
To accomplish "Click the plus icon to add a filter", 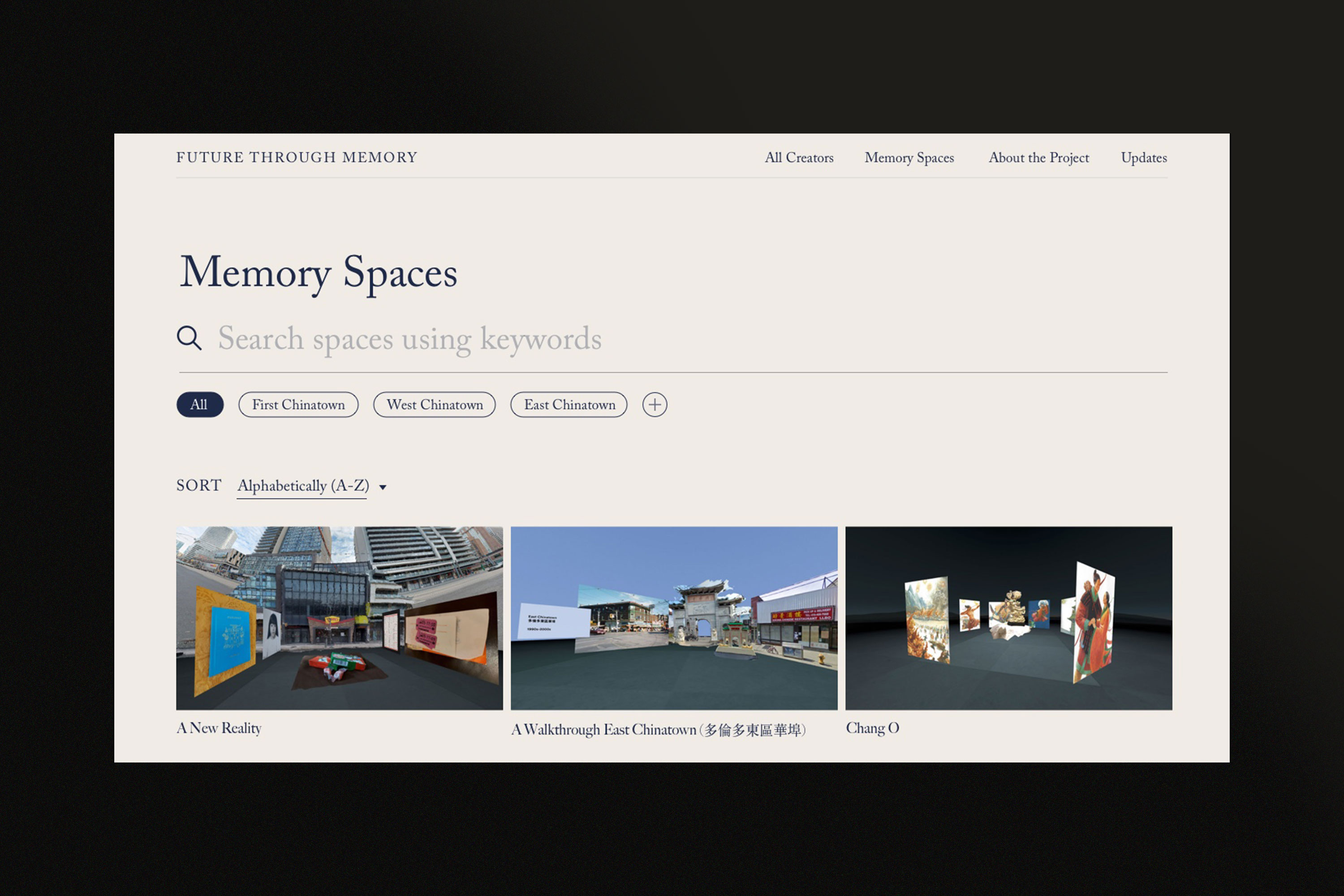I will click(x=655, y=405).
